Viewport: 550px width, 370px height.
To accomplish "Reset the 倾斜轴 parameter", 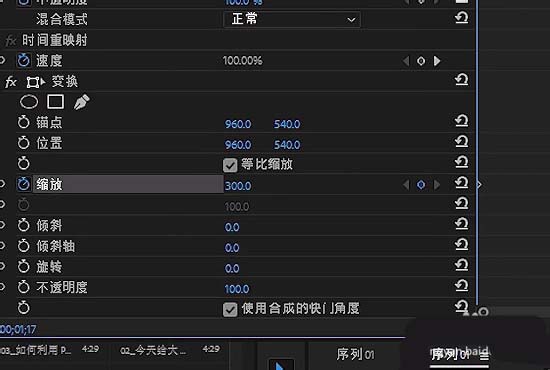I will 461,244.
